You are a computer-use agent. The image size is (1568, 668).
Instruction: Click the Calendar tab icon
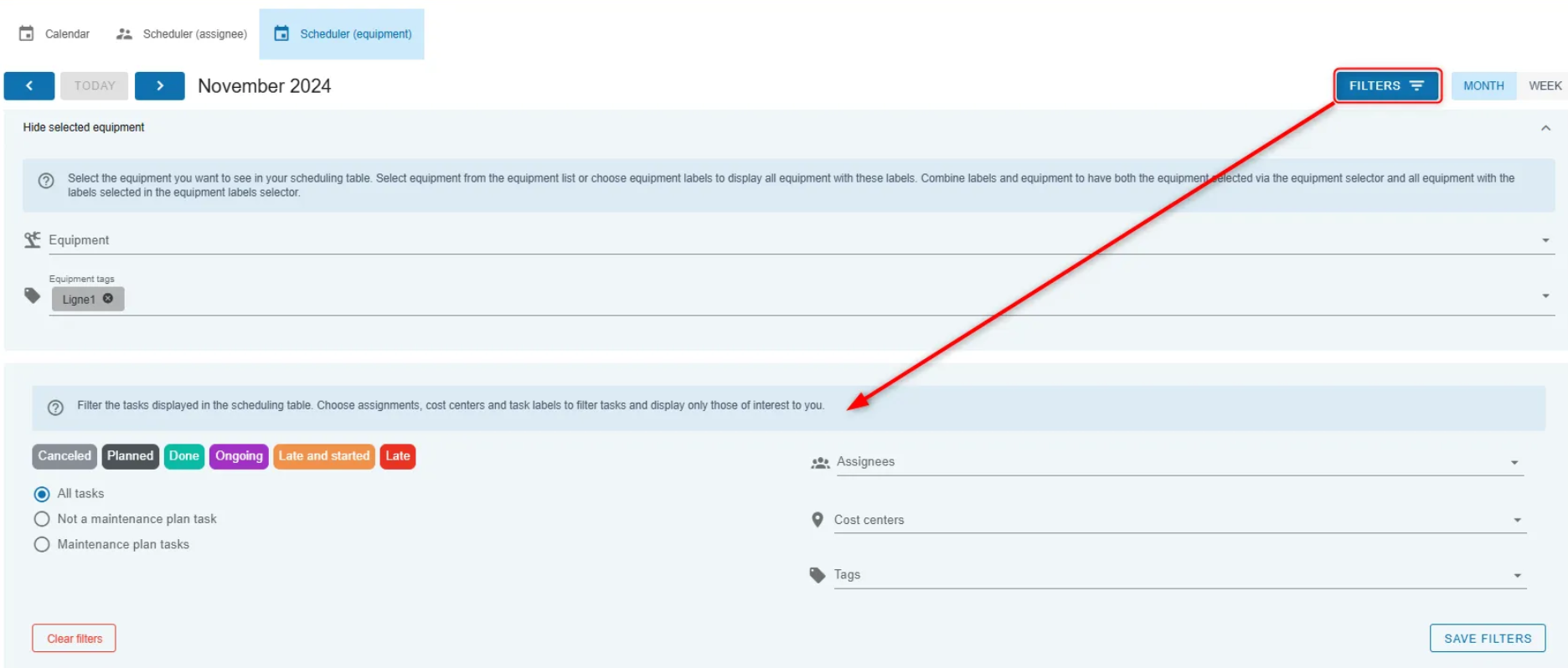click(27, 33)
